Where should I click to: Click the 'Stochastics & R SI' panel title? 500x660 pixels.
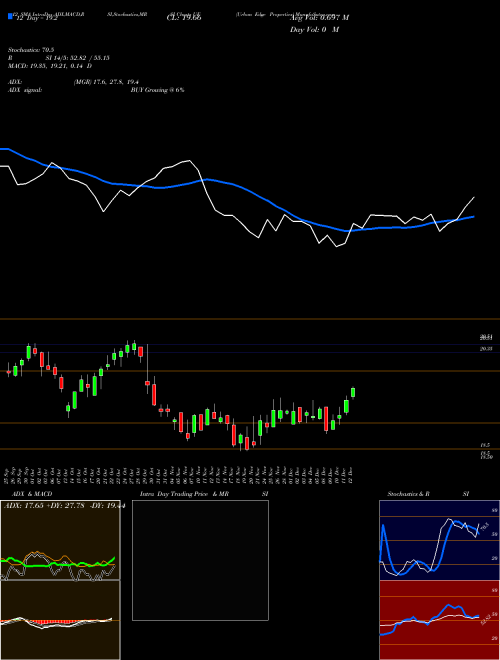coord(428,494)
